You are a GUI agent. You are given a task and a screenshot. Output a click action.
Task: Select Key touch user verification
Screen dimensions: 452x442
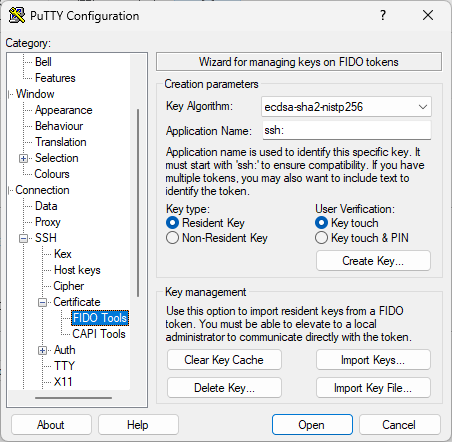click(x=321, y=223)
